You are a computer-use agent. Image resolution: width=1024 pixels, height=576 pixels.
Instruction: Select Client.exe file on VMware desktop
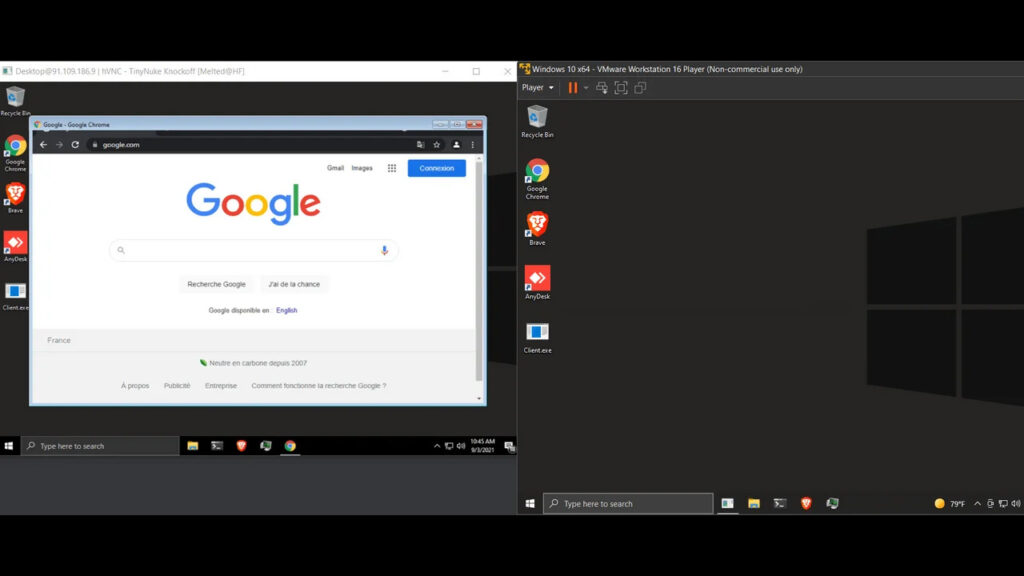point(537,337)
